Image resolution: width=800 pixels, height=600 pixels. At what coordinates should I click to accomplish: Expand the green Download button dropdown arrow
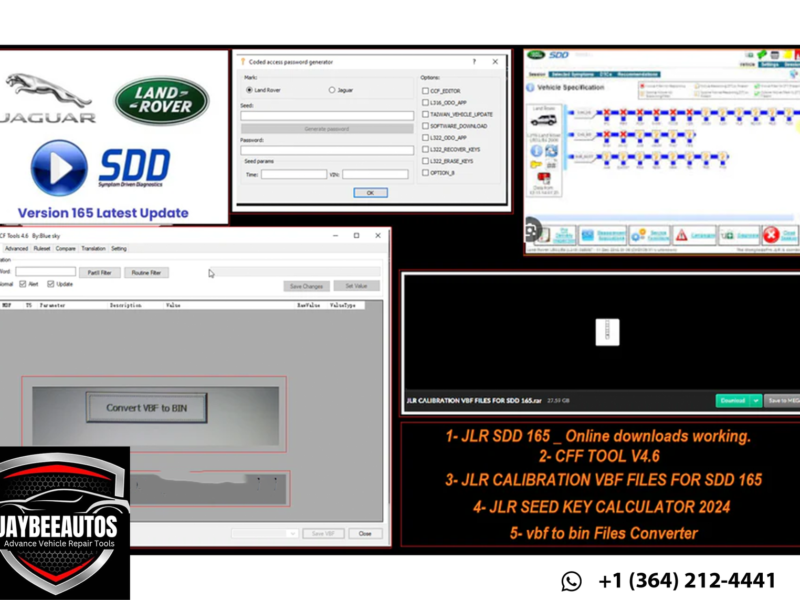coord(757,400)
